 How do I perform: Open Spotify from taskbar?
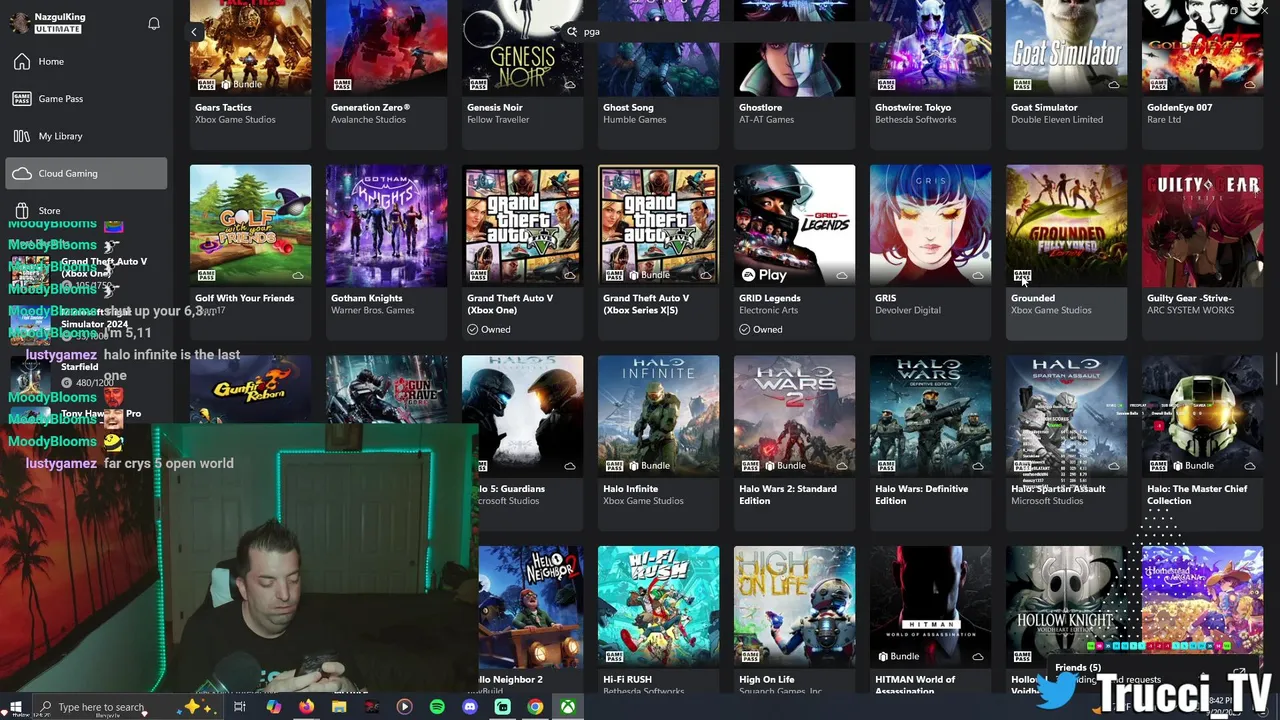(x=437, y=707)
